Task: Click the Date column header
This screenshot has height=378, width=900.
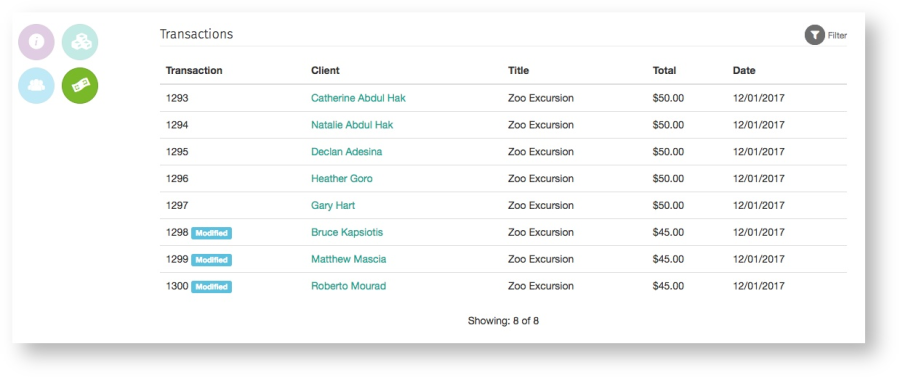Action: click(x=744, y=71)
